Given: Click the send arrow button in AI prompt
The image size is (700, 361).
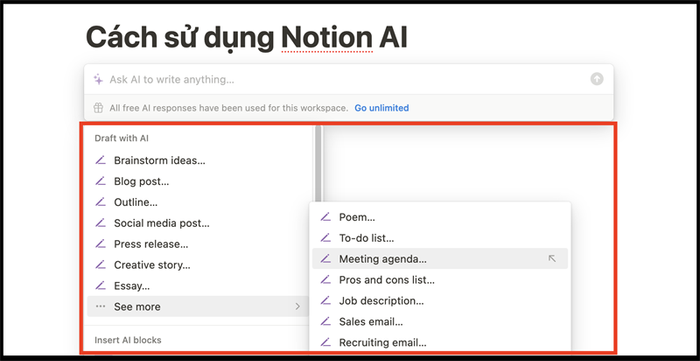Looking at the screenshot, I should (x=596, y=79).
